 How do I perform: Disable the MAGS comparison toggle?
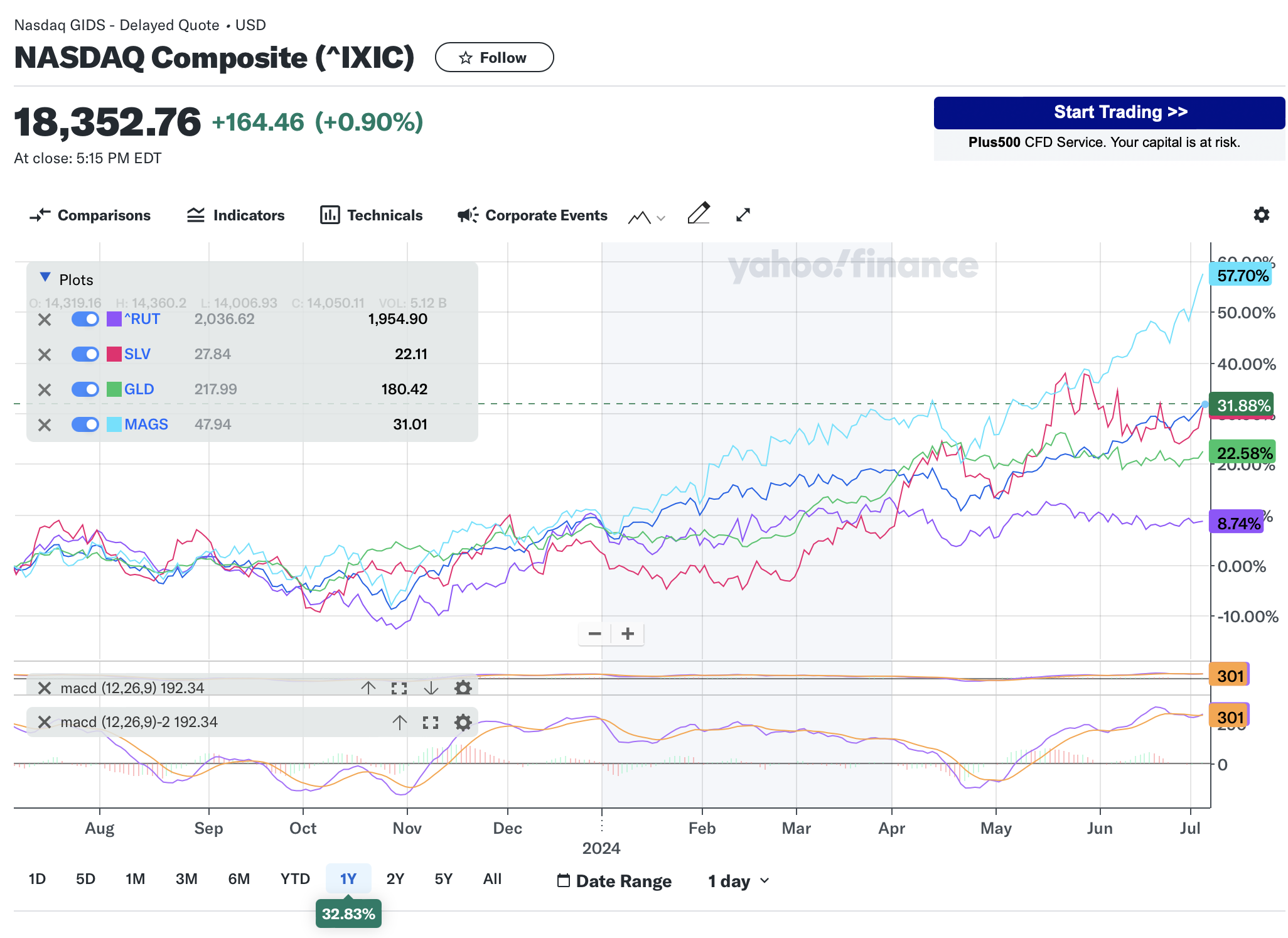pyautogui.click(x=85, y=424)
